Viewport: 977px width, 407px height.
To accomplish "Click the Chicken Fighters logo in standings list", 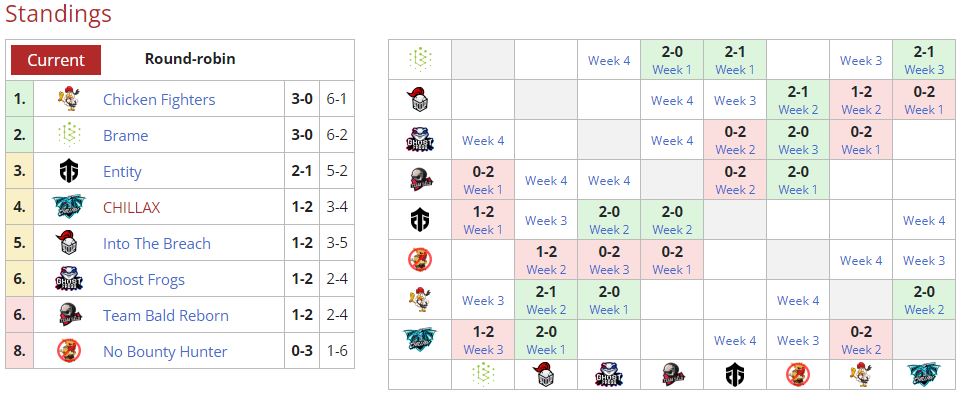I will pyautogui.click(x=69, y=99).
